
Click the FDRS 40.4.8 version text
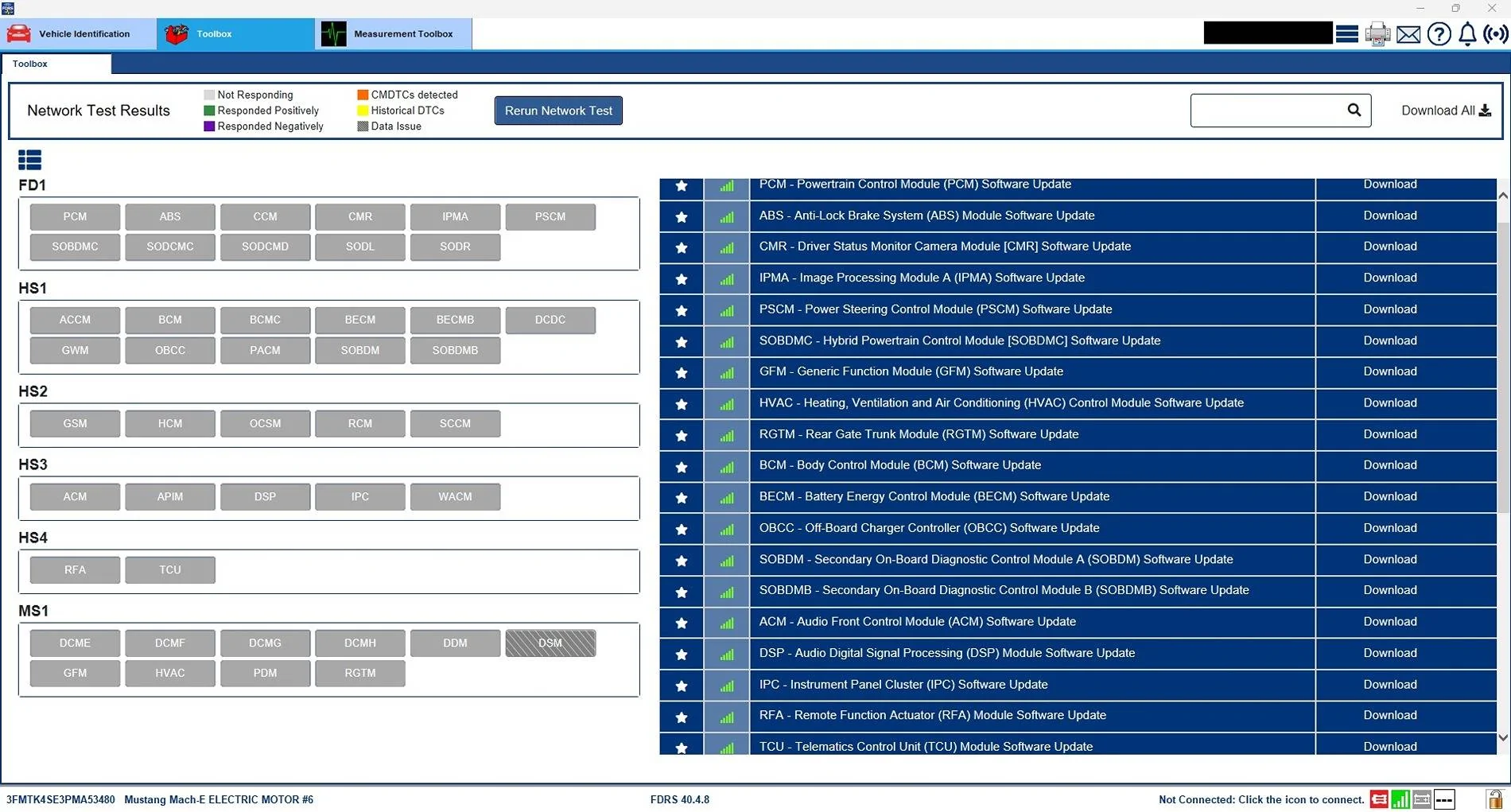click(x=679, y=799)
